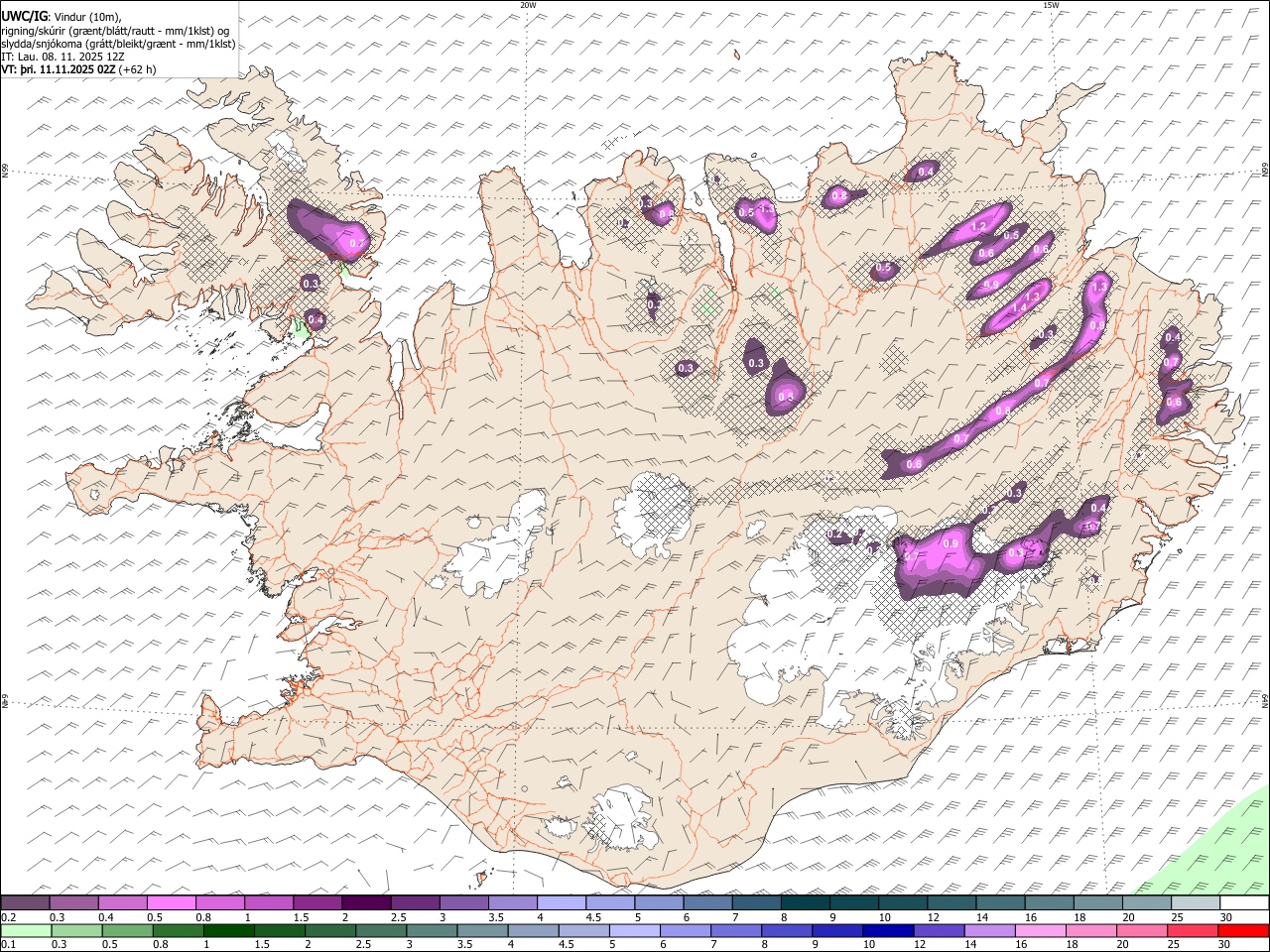Click the '1.2' snowfall value on the map
The image size is (1270, 952).
click(x=979, y=227)
